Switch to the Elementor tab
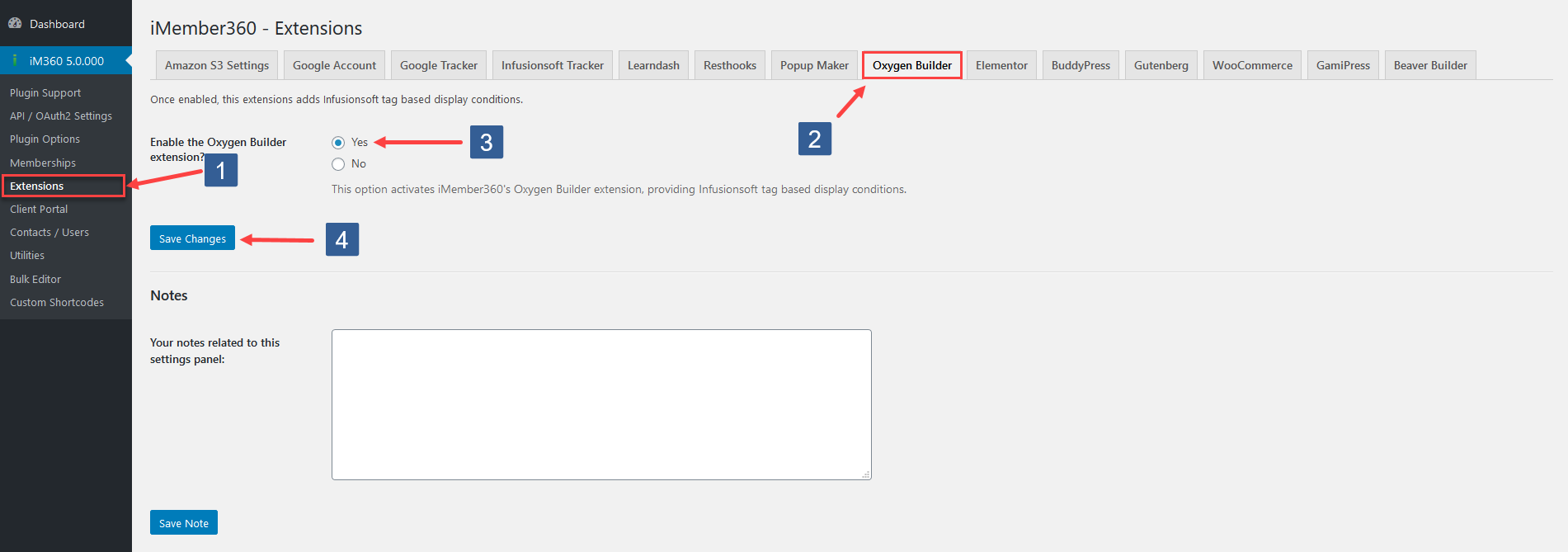This screenshot has height=552, width=1568. [x=1001, y=65]
